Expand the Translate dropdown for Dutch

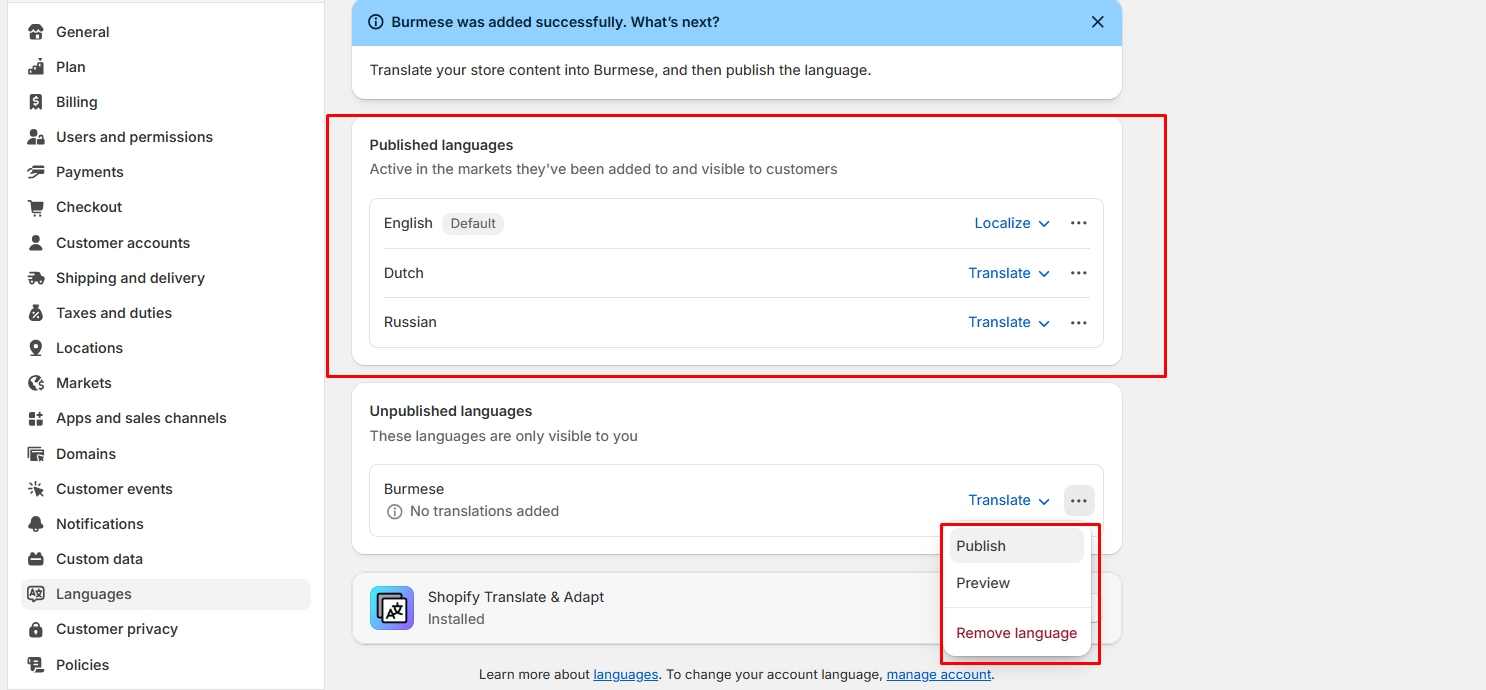[x=1009, y=273]
